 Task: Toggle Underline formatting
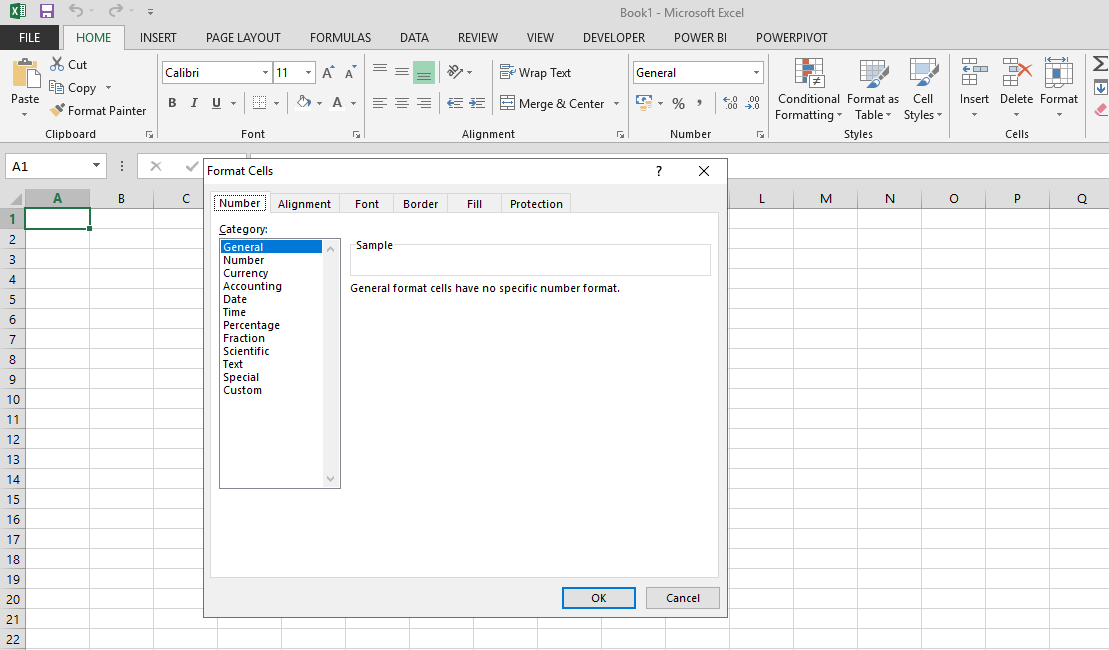216,103
